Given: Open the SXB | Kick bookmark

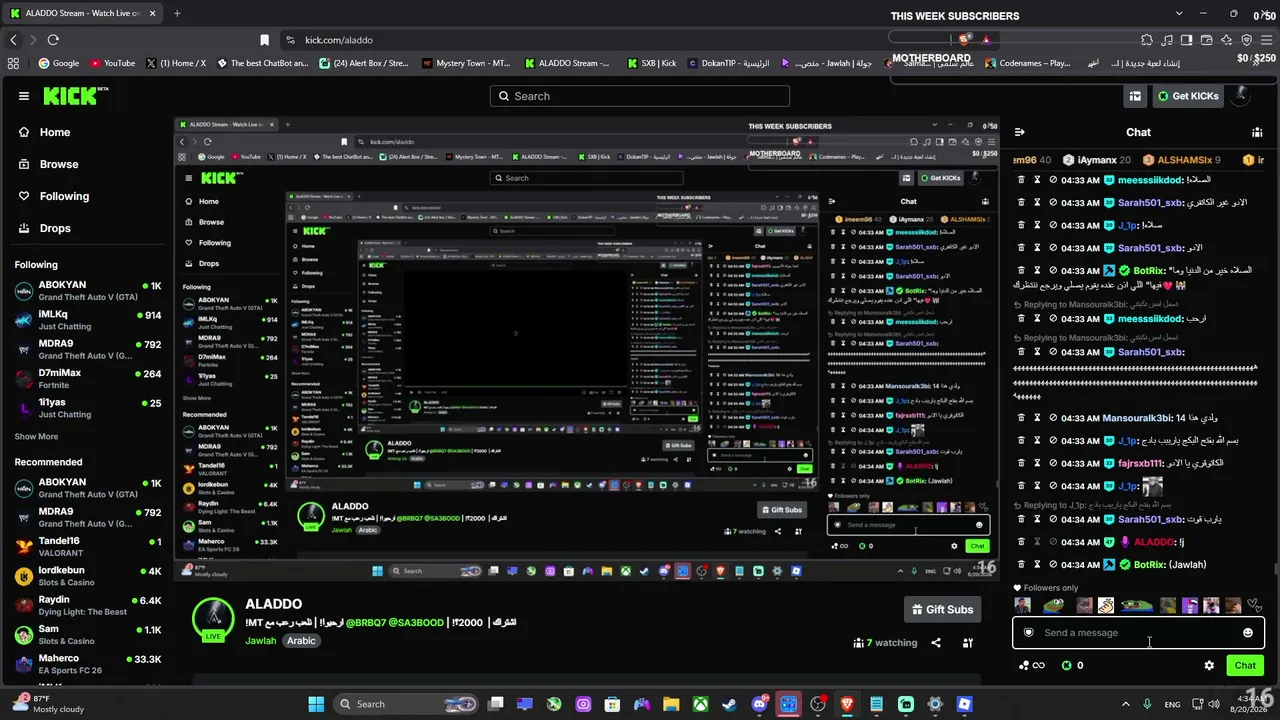Looking at the screenshot, I should click(651, 63).
